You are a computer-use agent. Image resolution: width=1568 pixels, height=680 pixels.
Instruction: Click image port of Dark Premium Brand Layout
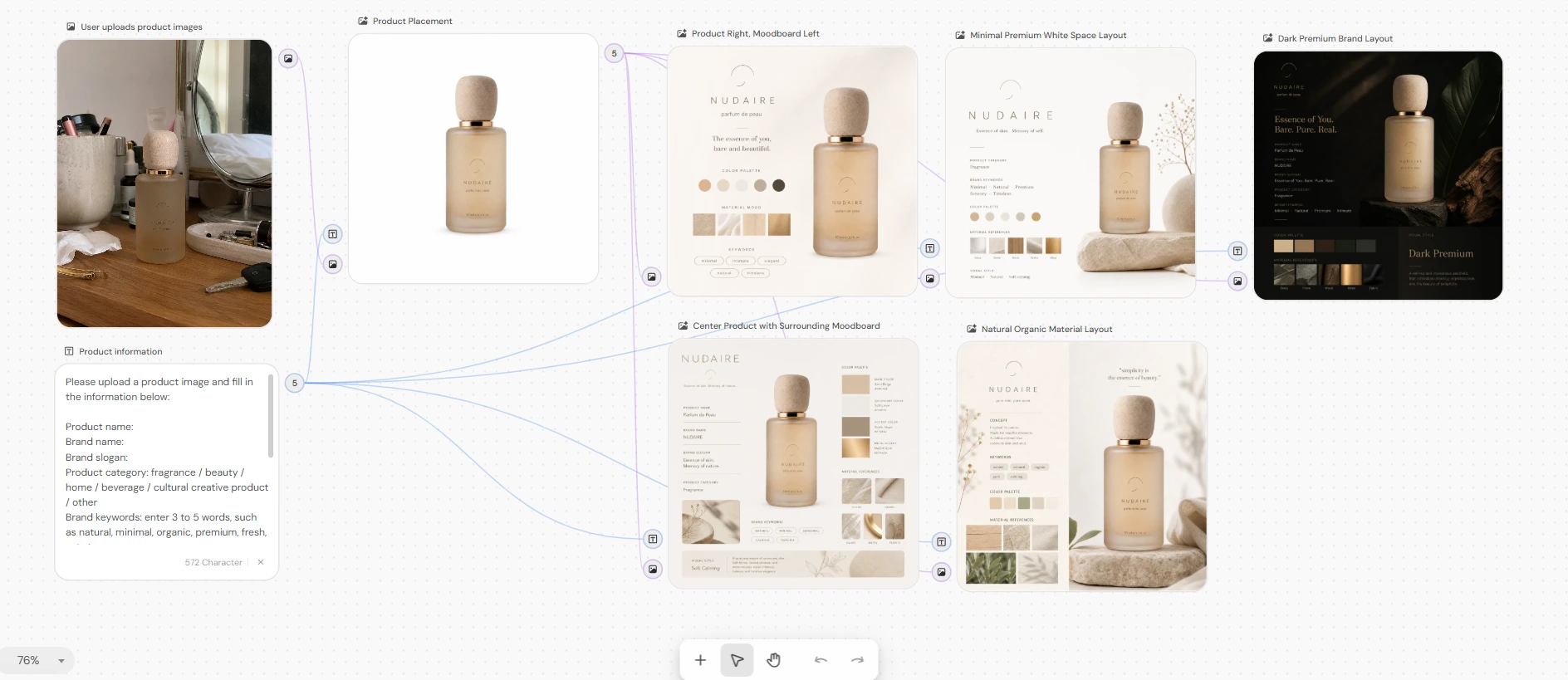pyautogui.click(x=1237, y=281)
